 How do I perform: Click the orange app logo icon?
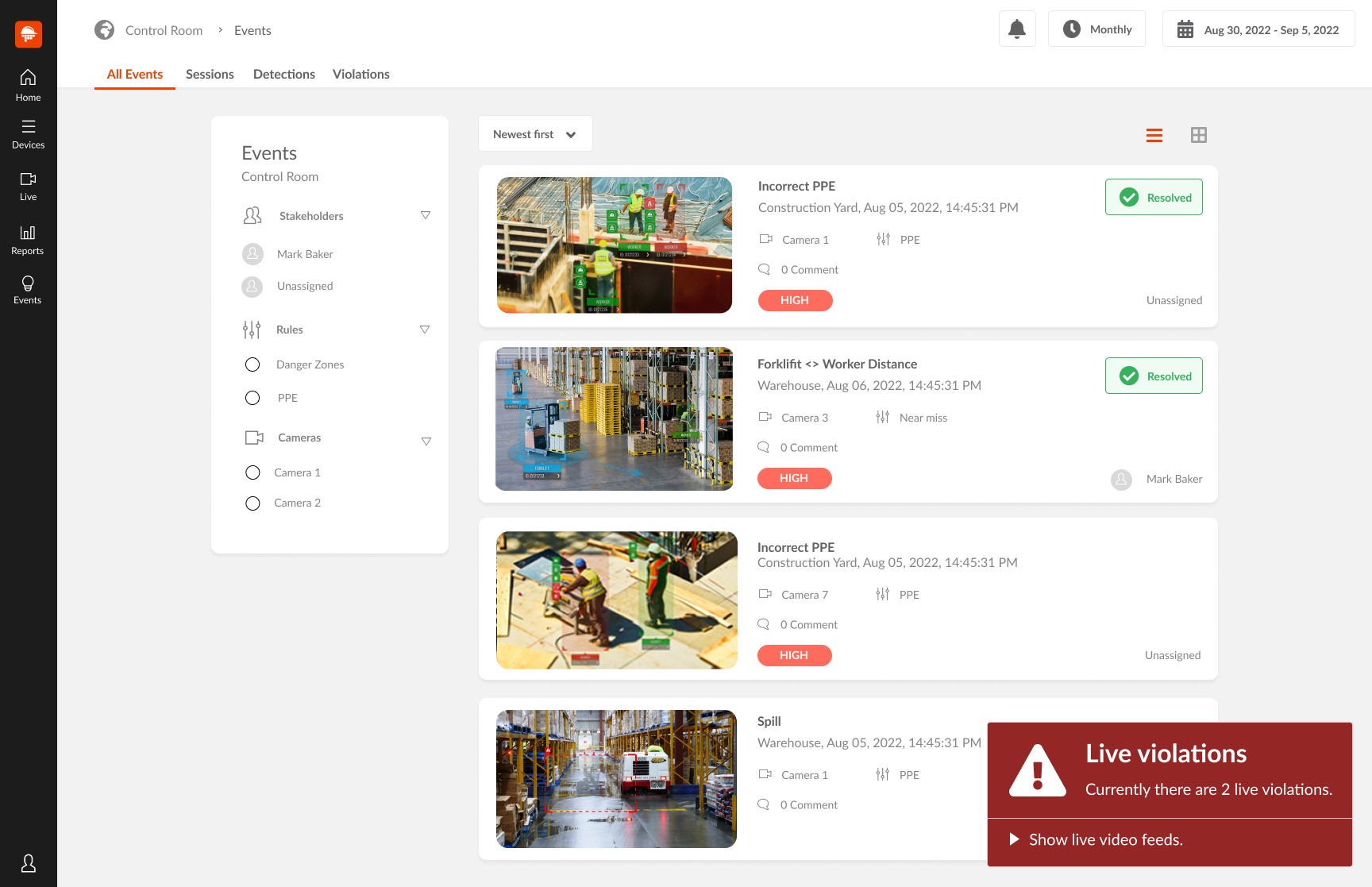click(x=29, y=34)
